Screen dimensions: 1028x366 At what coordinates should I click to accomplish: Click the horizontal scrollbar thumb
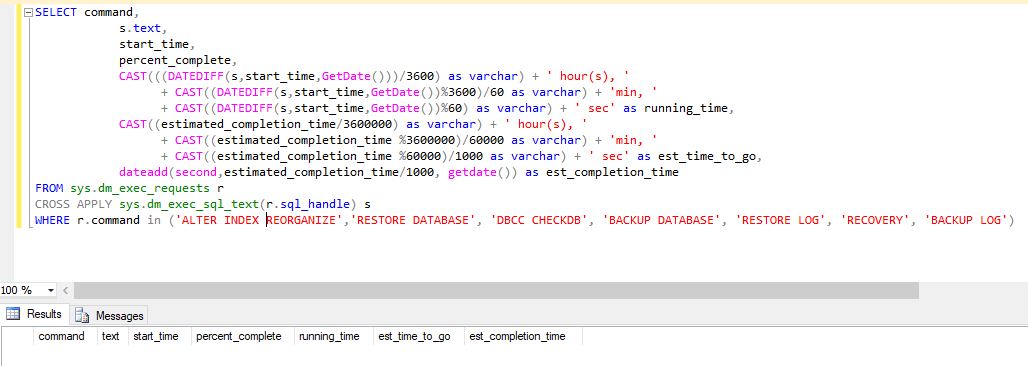496,290
